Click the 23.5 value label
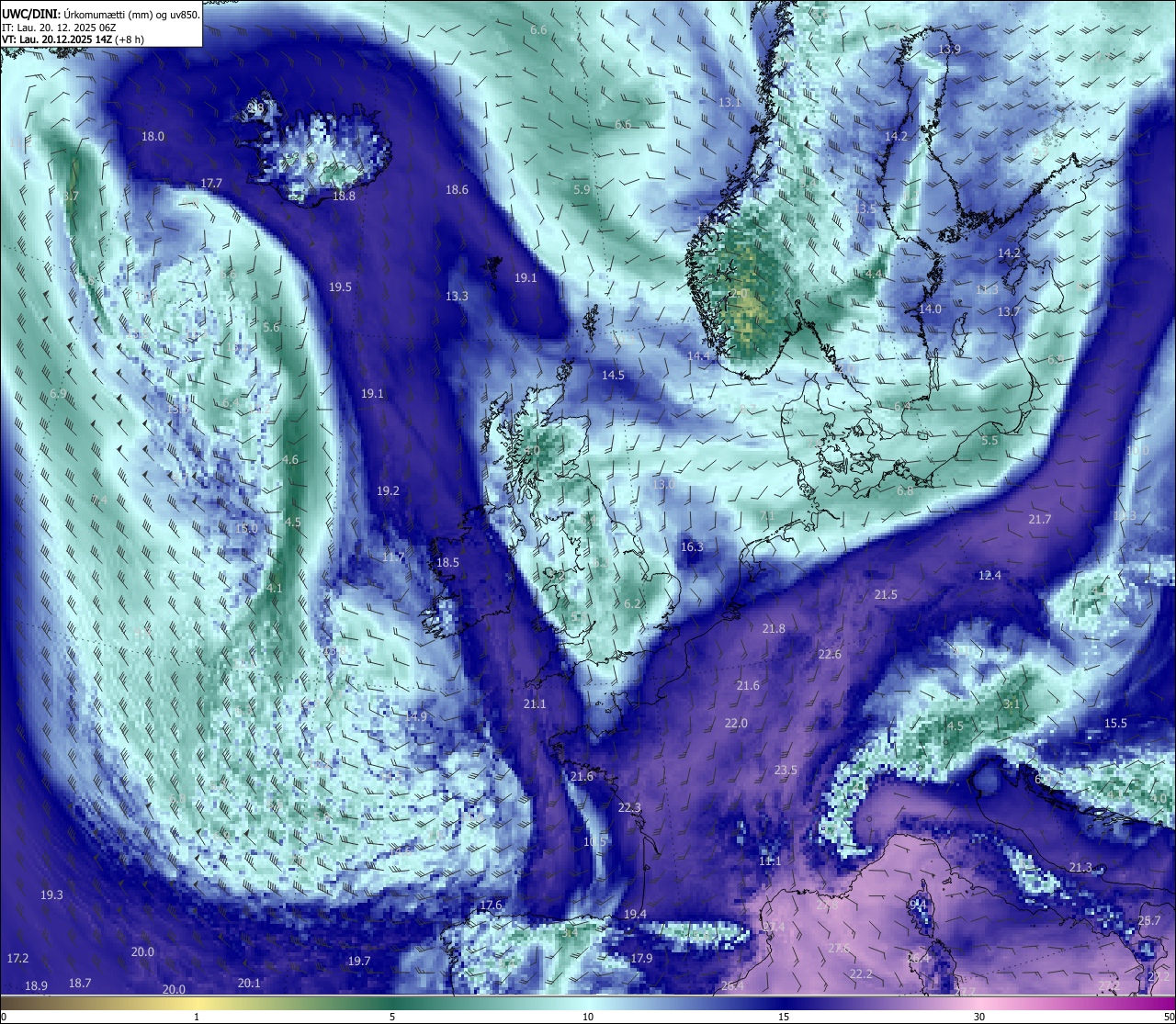Viewport: 1176px width, 1024px height. (786, 771)
